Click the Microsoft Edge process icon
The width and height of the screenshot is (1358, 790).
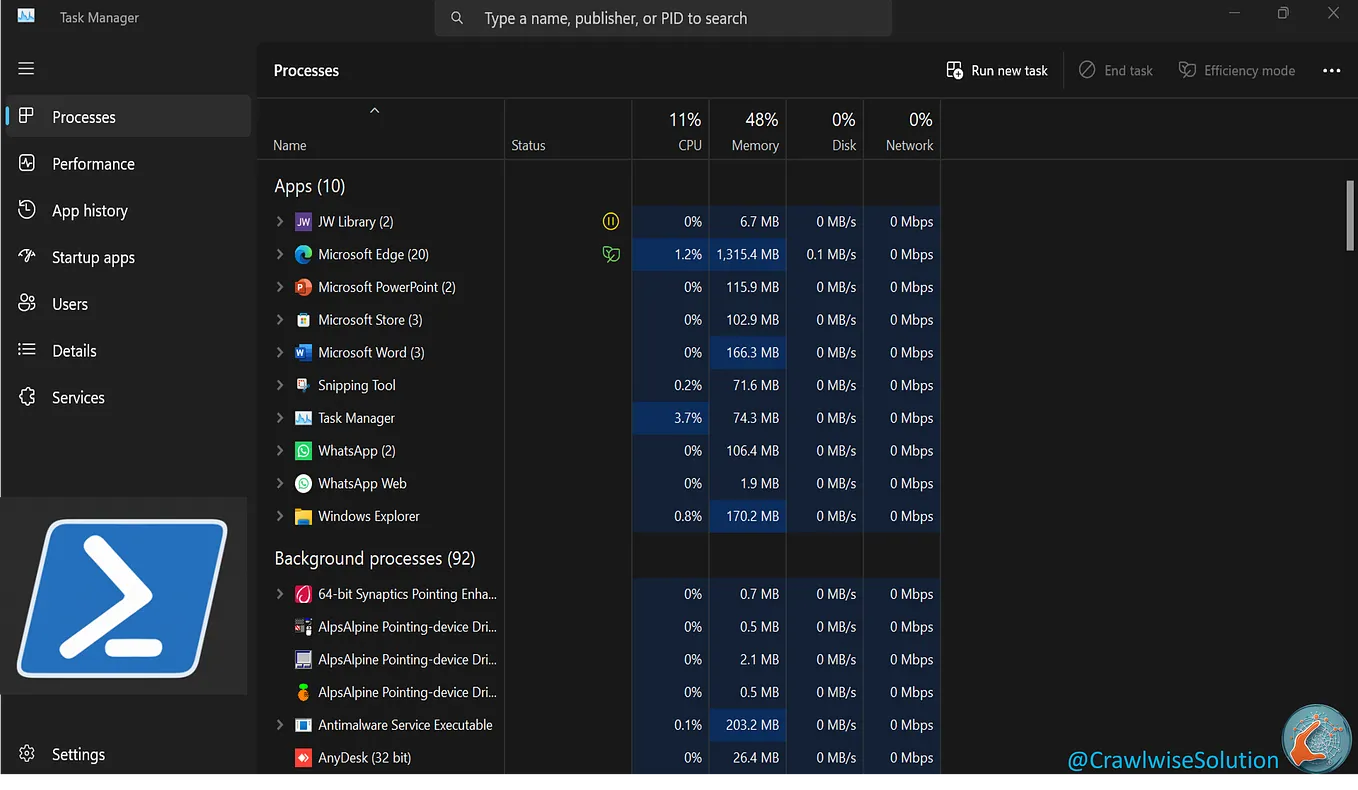(x=303, y=254)
